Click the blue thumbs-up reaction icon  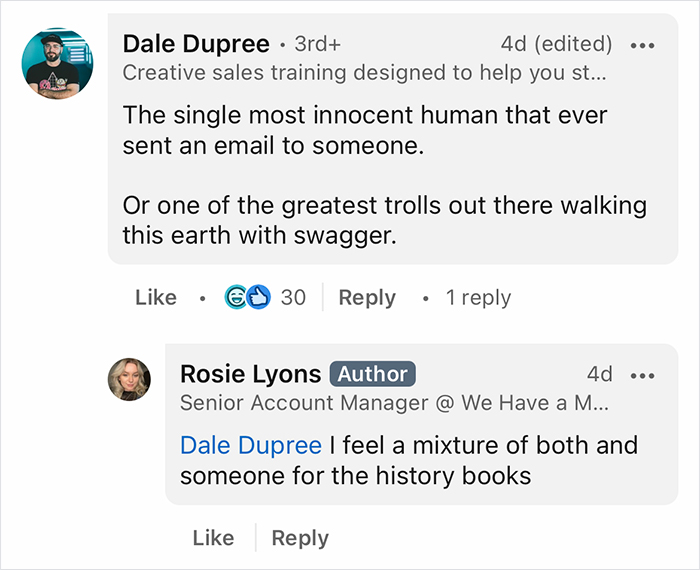(258, 297)
